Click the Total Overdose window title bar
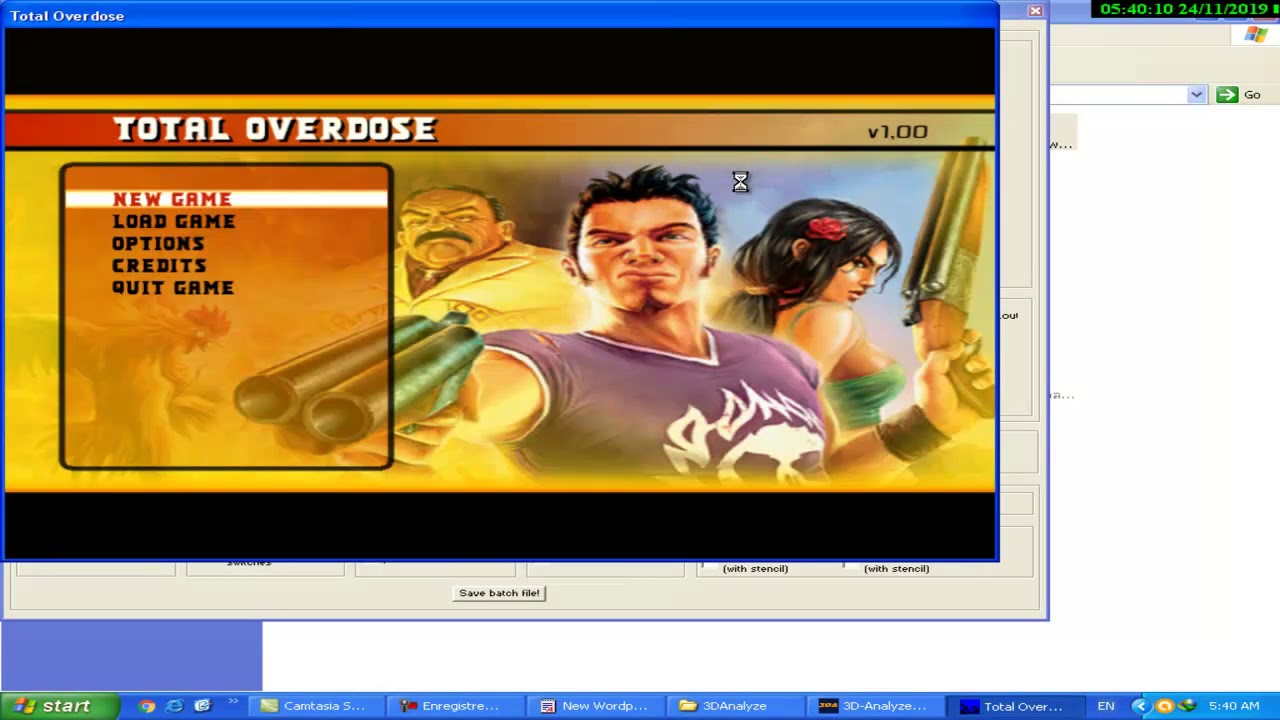 pyautogui.click(x=500, y=15)
